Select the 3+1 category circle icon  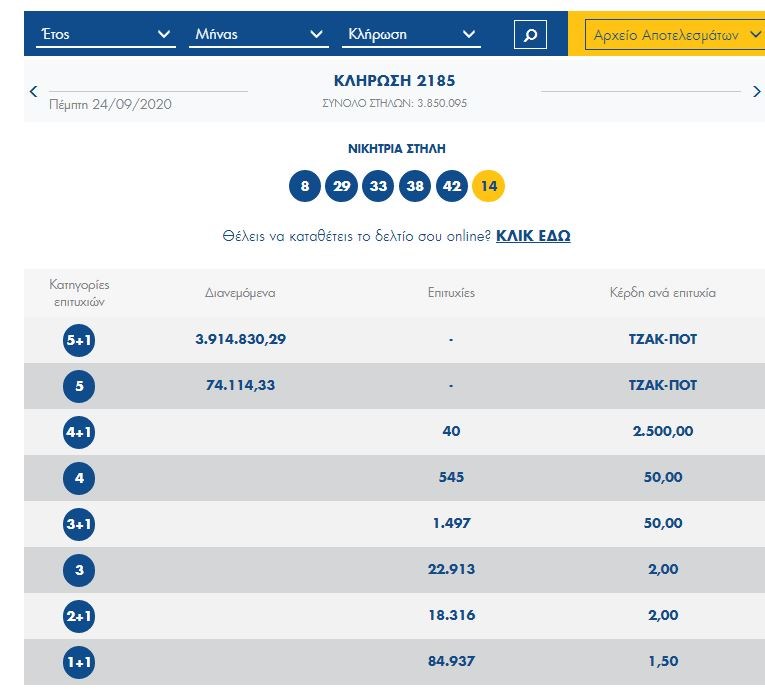click(79, 524)
